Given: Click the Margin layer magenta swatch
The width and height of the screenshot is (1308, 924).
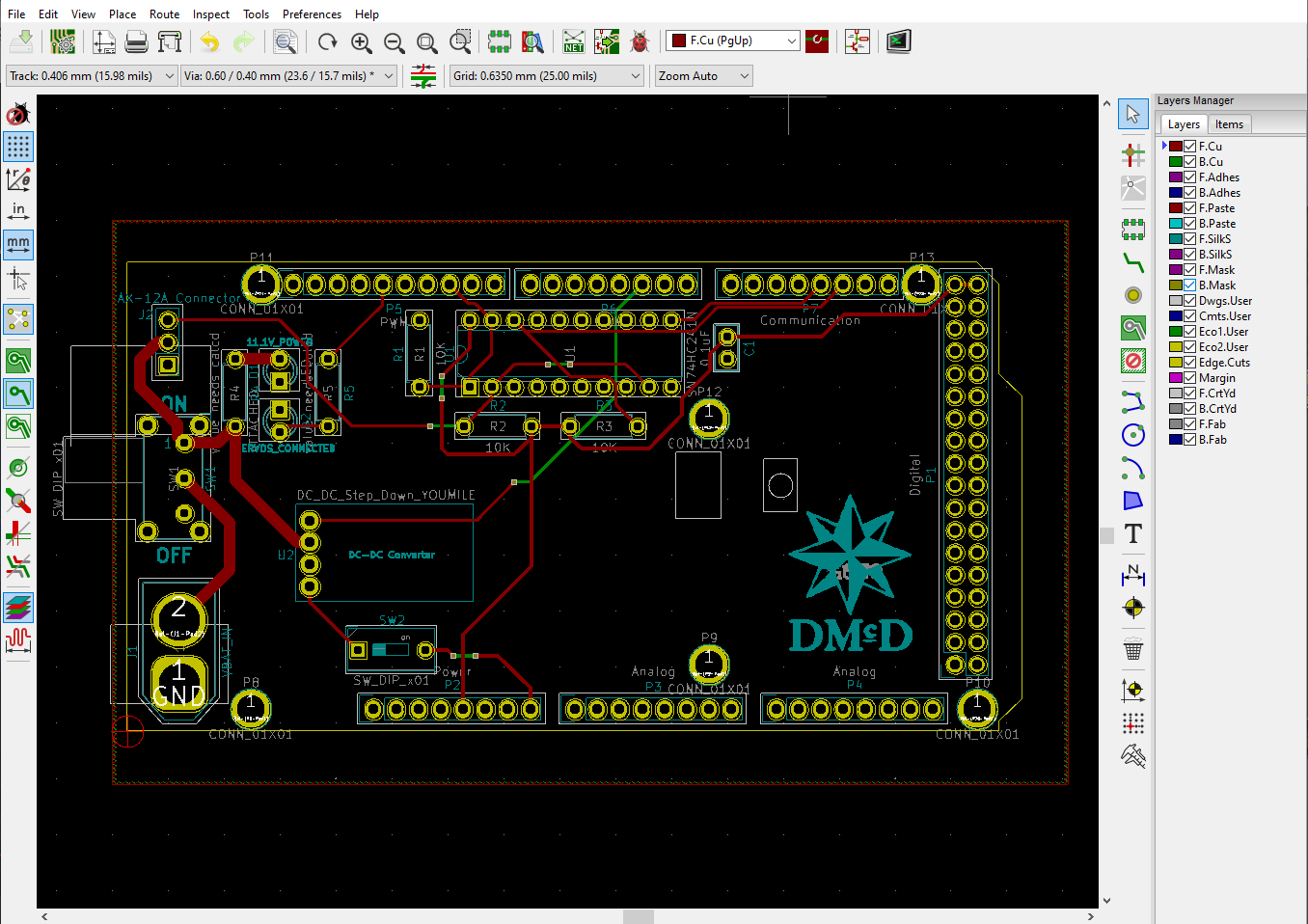Looking at the screenshot, I should pyautogui.click(x=1176, y=378).
